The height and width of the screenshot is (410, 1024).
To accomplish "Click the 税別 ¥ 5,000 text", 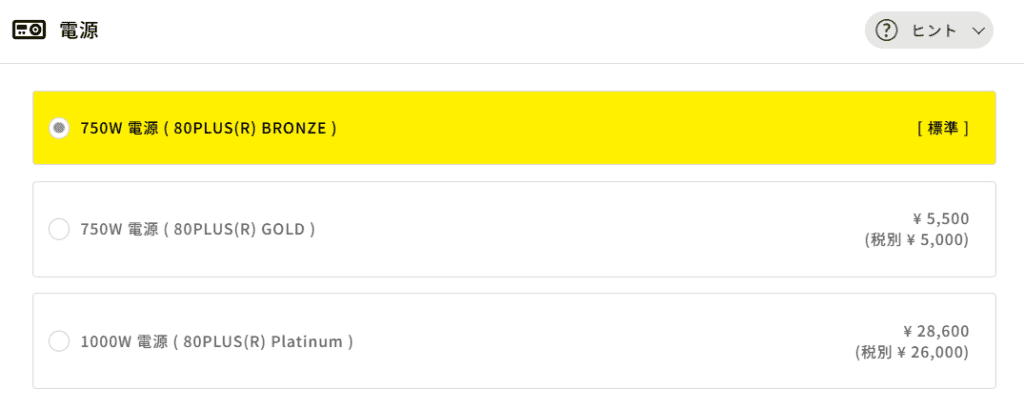I will point(916,240).
